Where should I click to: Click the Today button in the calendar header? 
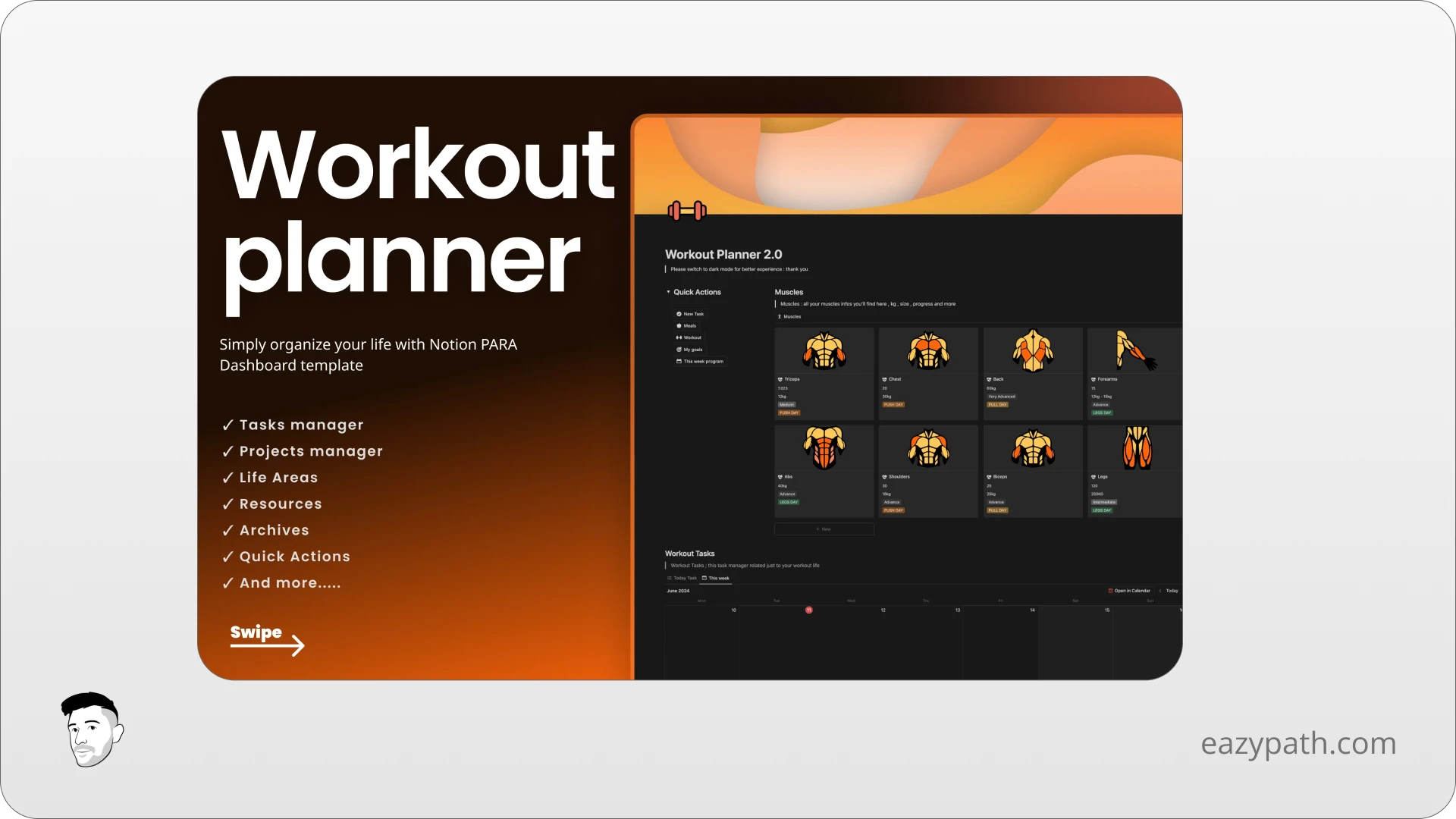pyautogui.click(x=1171, y=591)
